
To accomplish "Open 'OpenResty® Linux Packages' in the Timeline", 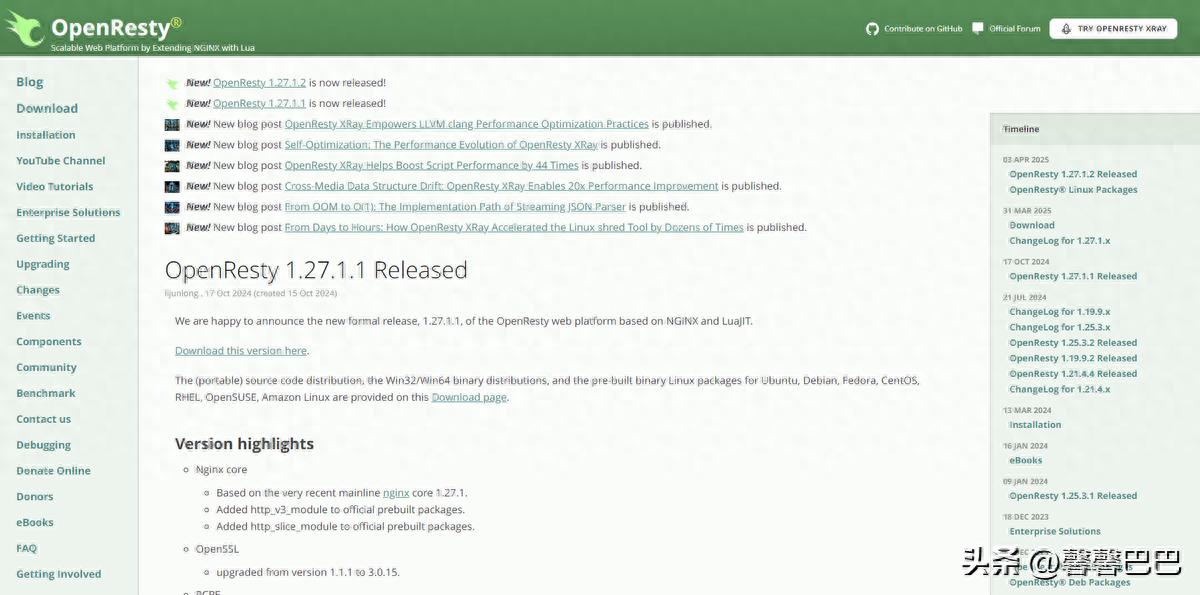I will point(1073,190).
